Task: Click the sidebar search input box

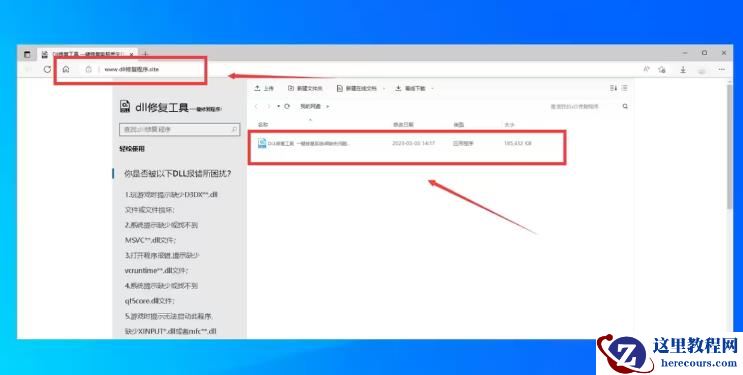Action: pos(180,129)
